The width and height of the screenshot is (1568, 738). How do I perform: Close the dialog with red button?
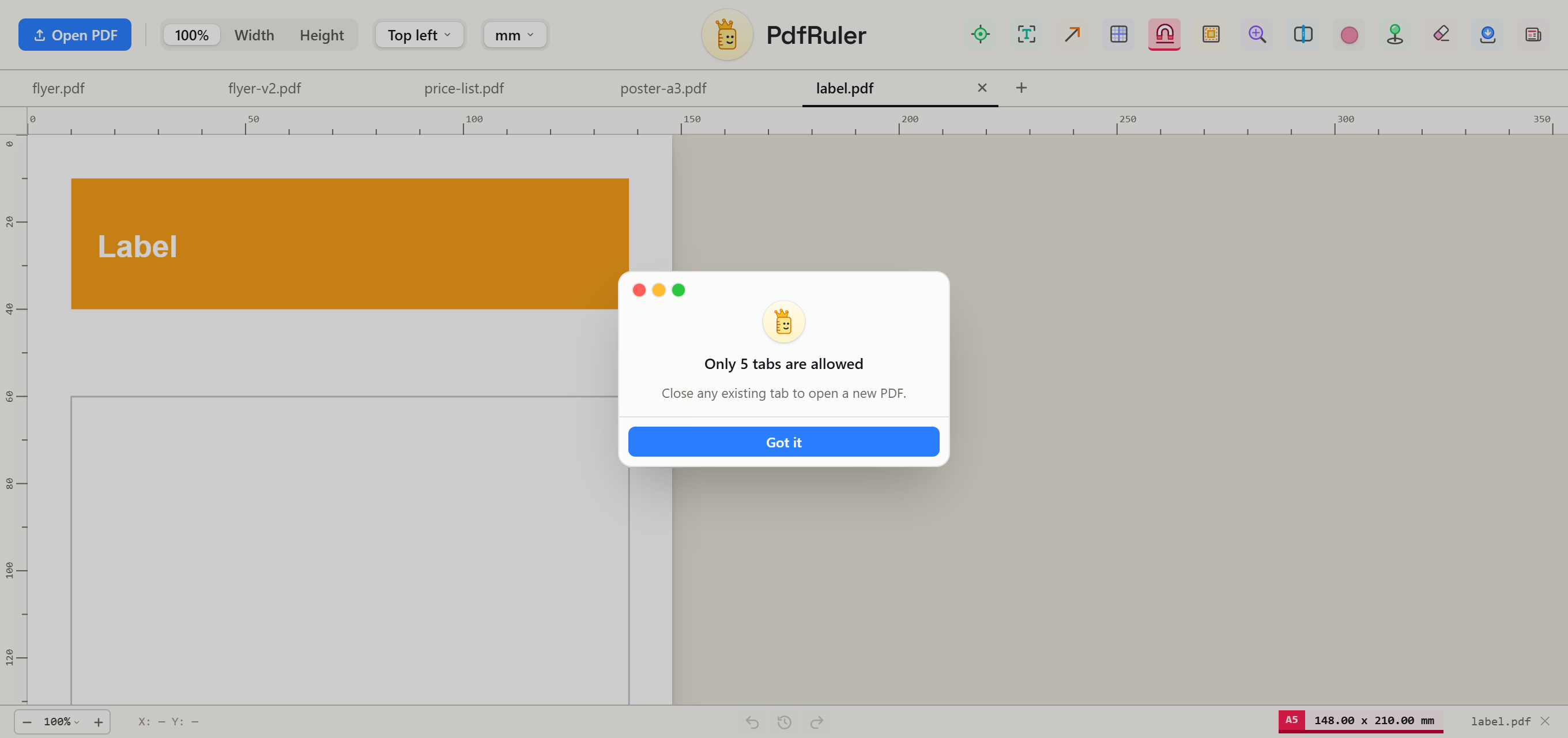(x=639, y=290)
